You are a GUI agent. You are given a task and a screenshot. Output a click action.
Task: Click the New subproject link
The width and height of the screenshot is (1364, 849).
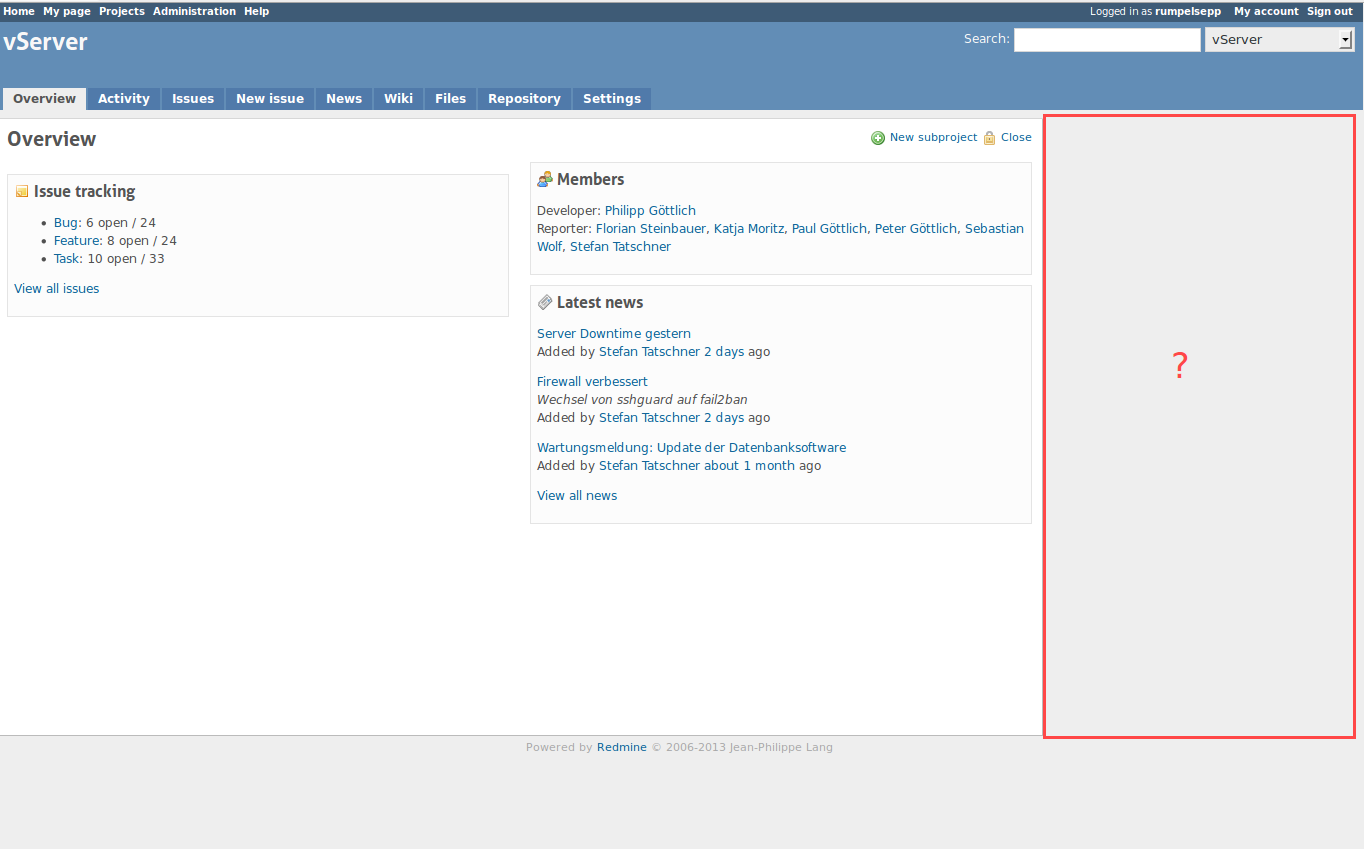933,138
